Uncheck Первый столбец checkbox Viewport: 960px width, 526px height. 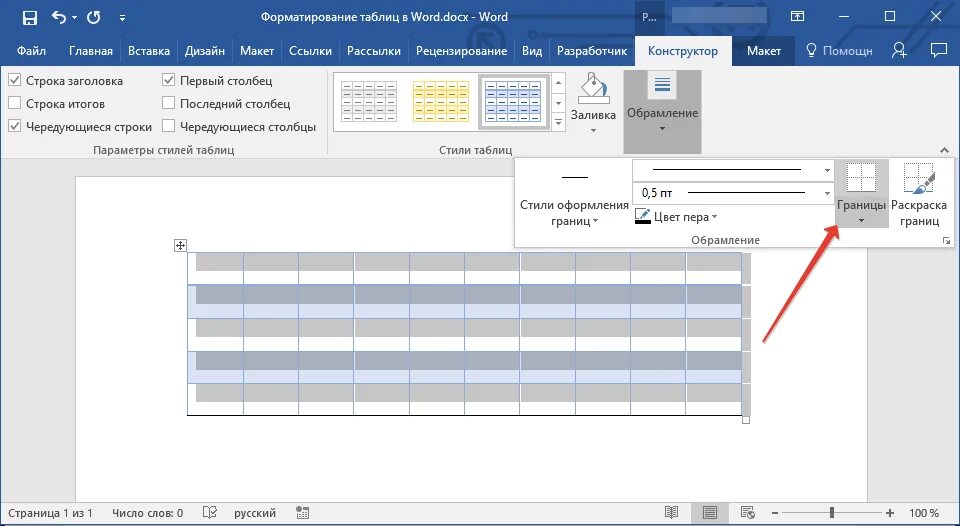[x=168, y=80]
